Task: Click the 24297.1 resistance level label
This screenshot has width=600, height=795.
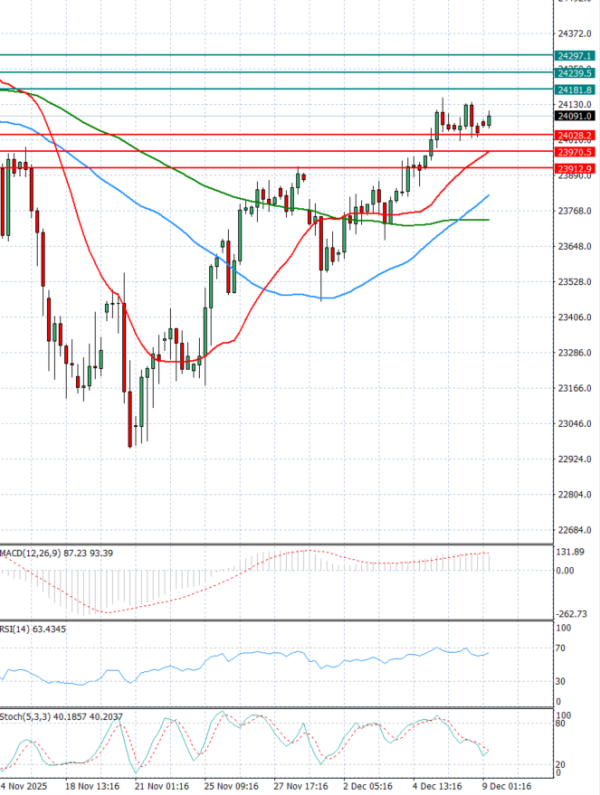Action: [576, 56]
